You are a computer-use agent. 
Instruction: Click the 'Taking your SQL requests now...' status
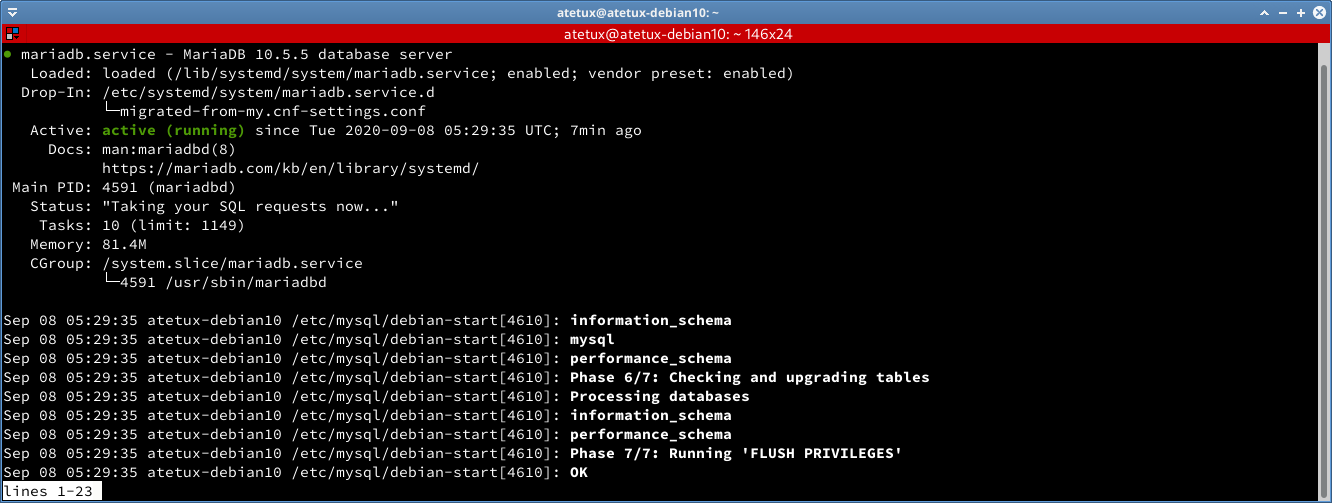250,206
